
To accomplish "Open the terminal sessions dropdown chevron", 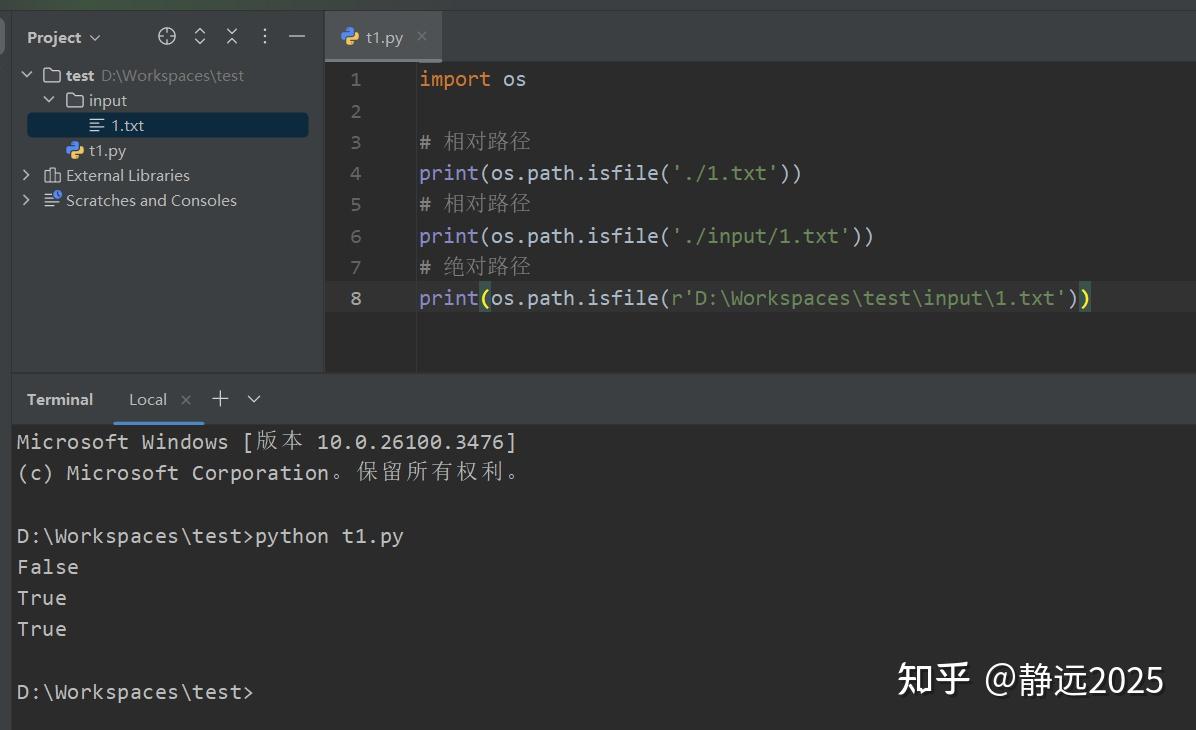I will coord(253,398).
